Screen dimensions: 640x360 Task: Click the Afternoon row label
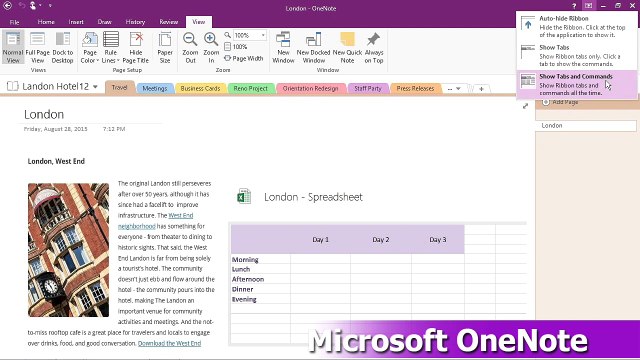(248, 279)
